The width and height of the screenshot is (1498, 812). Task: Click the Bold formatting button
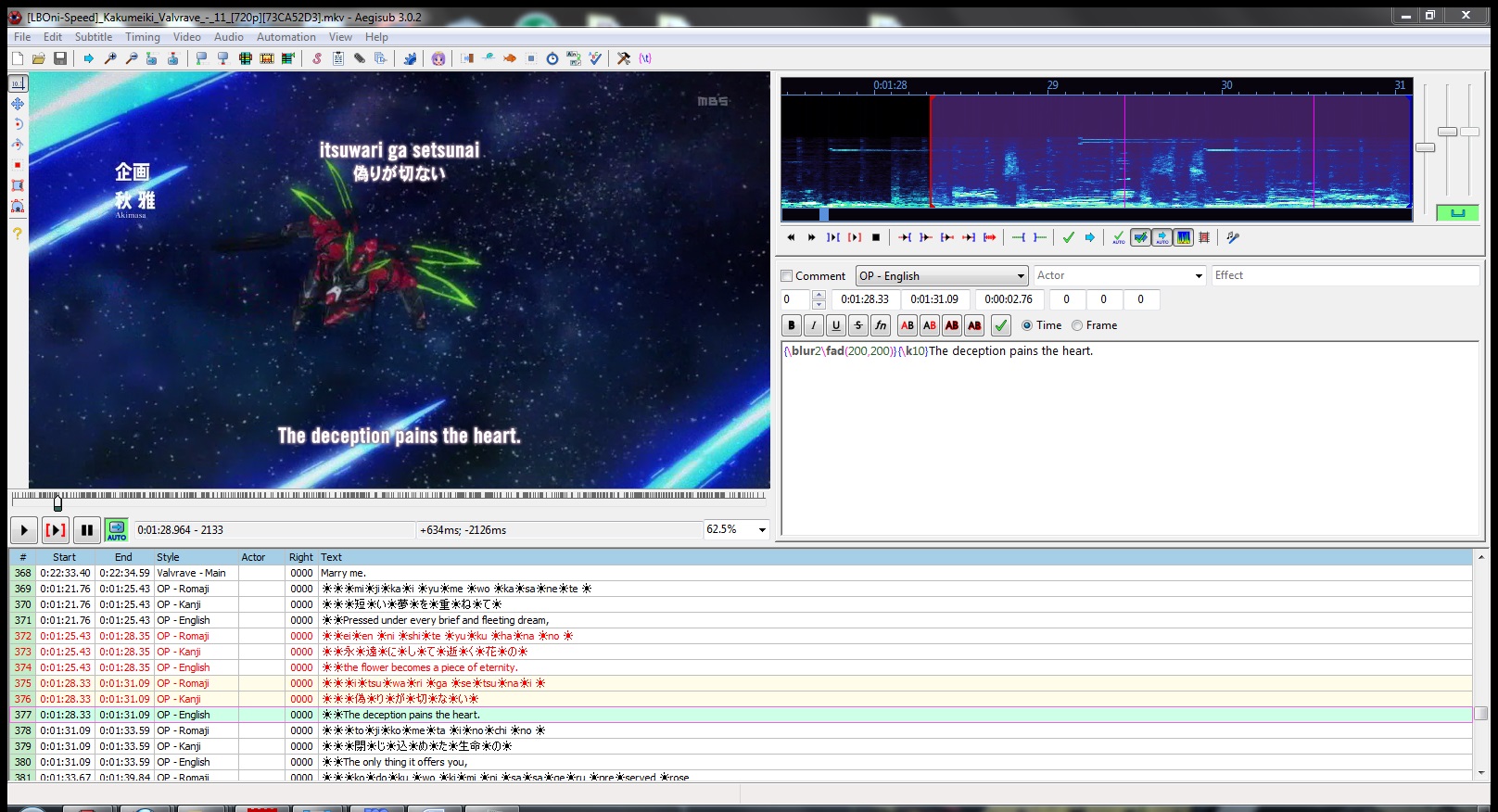click(792, 325)
